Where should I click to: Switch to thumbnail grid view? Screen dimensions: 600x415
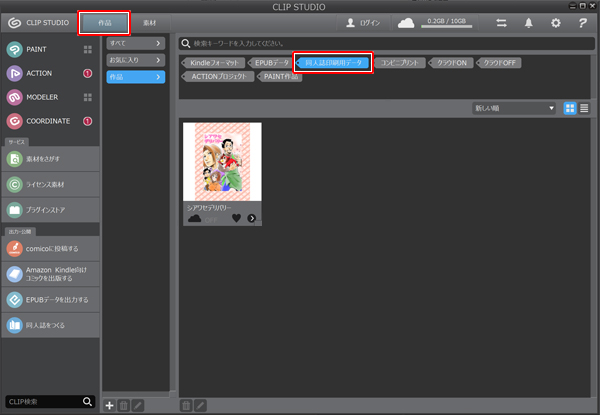[x=570, y=108]
